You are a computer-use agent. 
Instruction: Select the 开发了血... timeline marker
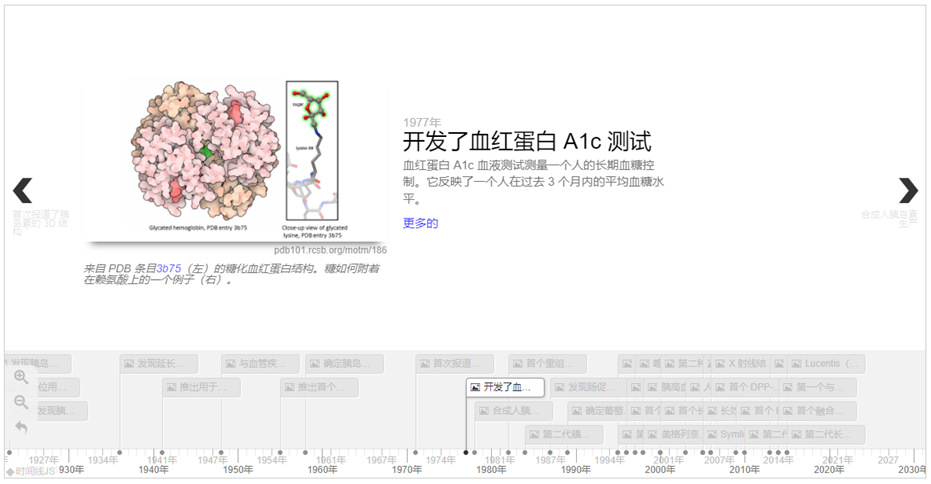(505, 387)
